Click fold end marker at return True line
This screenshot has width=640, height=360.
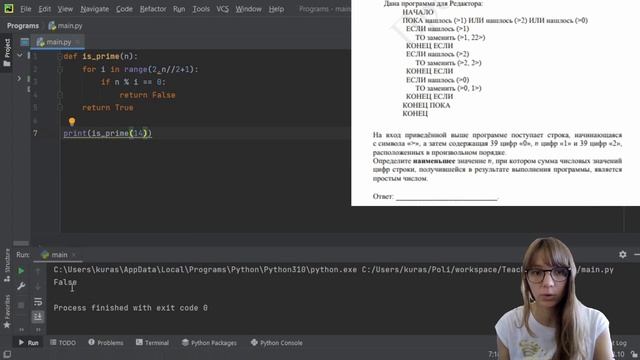point(60,108)
